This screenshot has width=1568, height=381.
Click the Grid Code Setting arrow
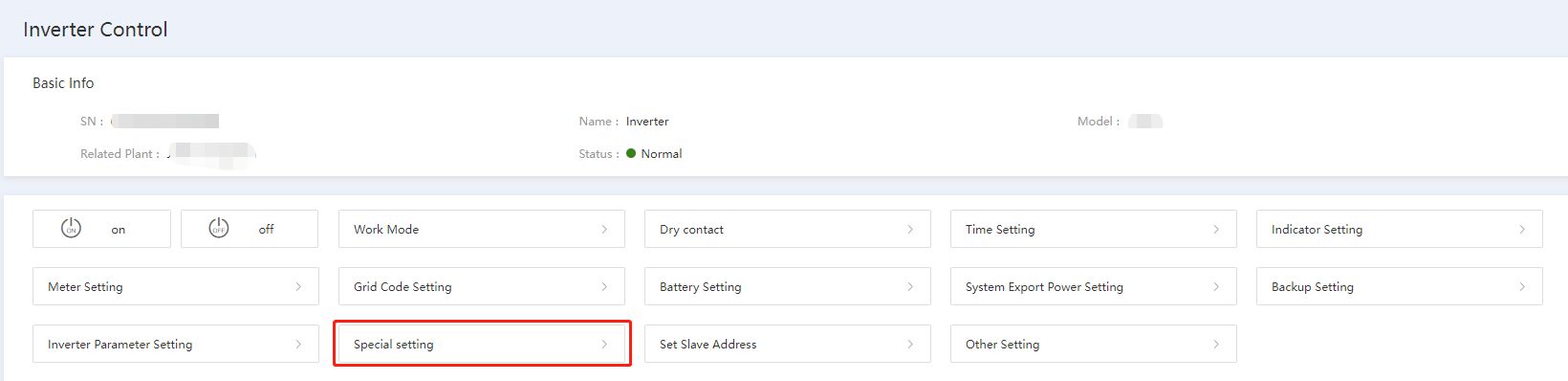[x=604, y=286]
